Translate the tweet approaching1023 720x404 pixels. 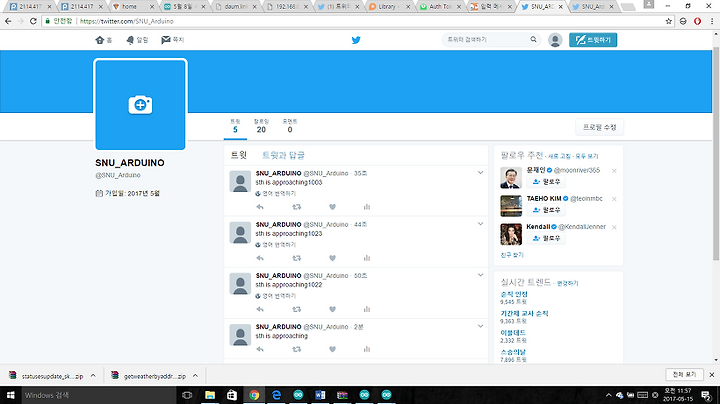pyautogui.click(x=276, y=245)
